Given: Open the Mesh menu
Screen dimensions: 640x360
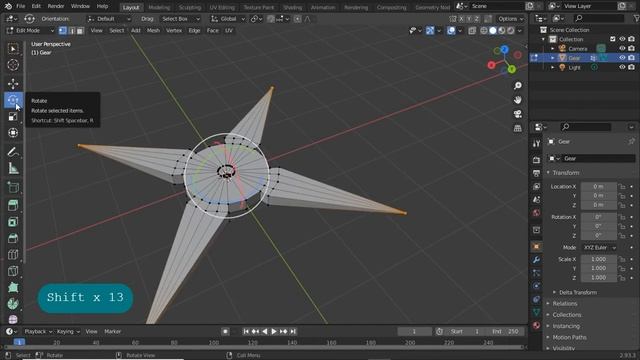Looking at the screenshot, I should coord(153,31).
